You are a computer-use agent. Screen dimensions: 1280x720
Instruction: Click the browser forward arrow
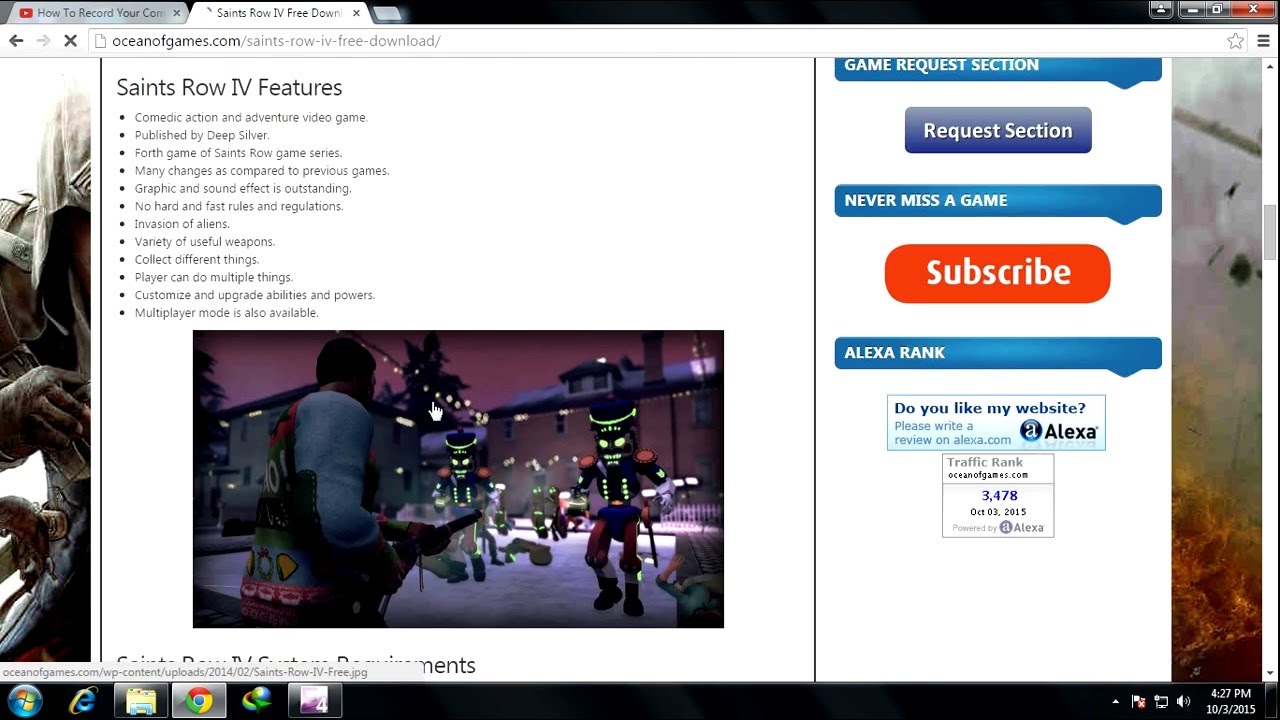pos(43,41)
